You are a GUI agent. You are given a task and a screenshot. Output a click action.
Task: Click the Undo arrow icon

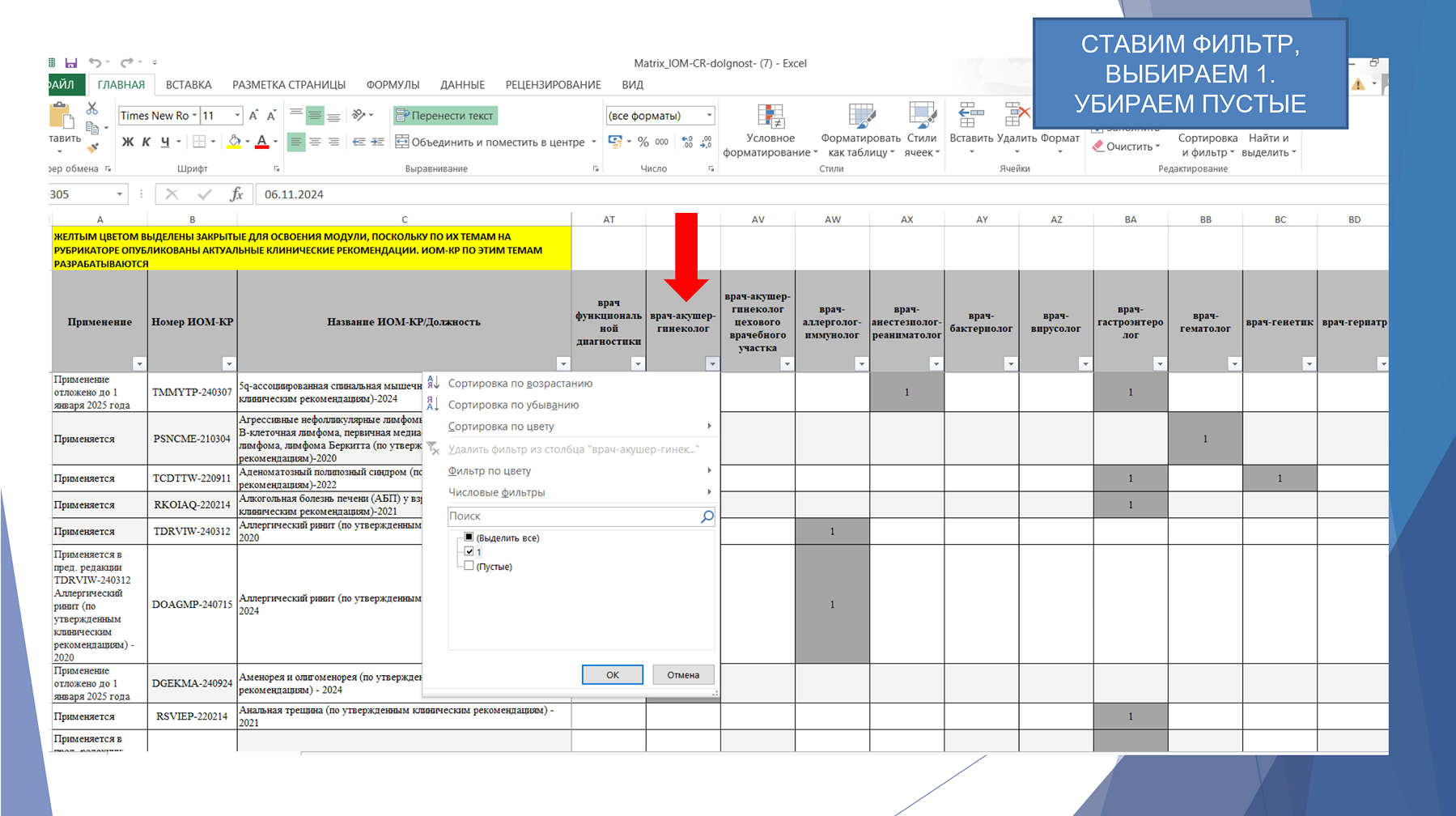click(95, 62)
